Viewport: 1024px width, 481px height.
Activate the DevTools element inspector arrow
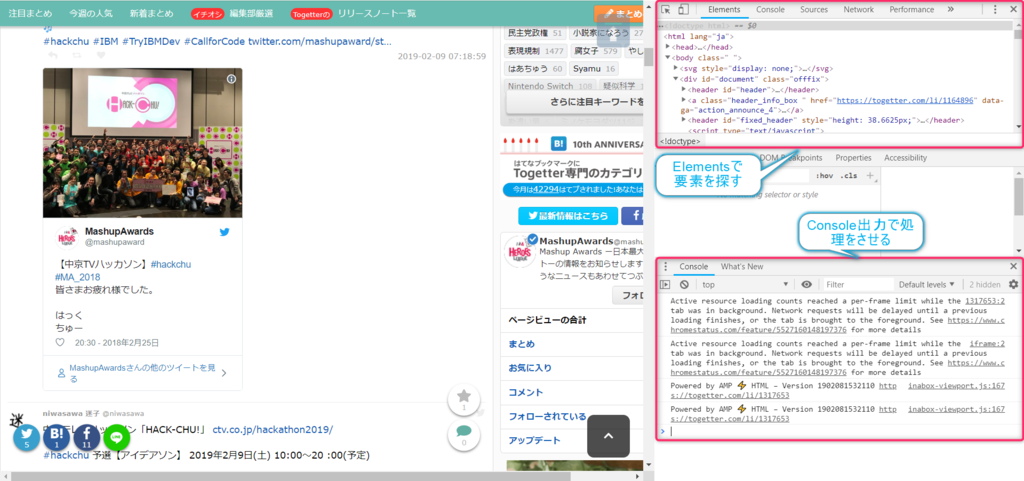666,10
